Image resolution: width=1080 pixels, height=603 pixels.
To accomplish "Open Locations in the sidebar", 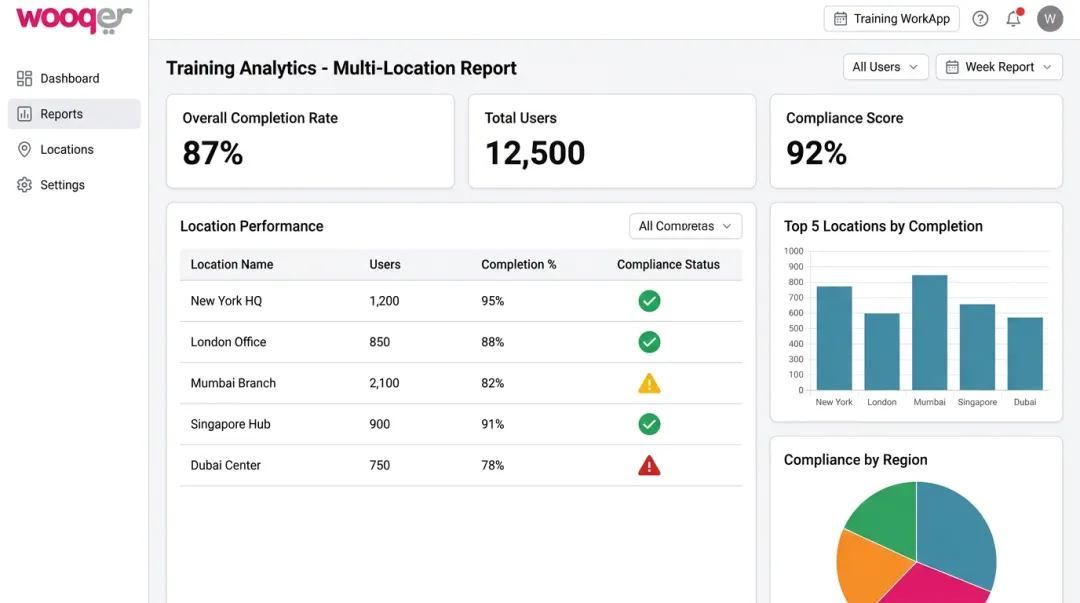I will coord(74,150).
